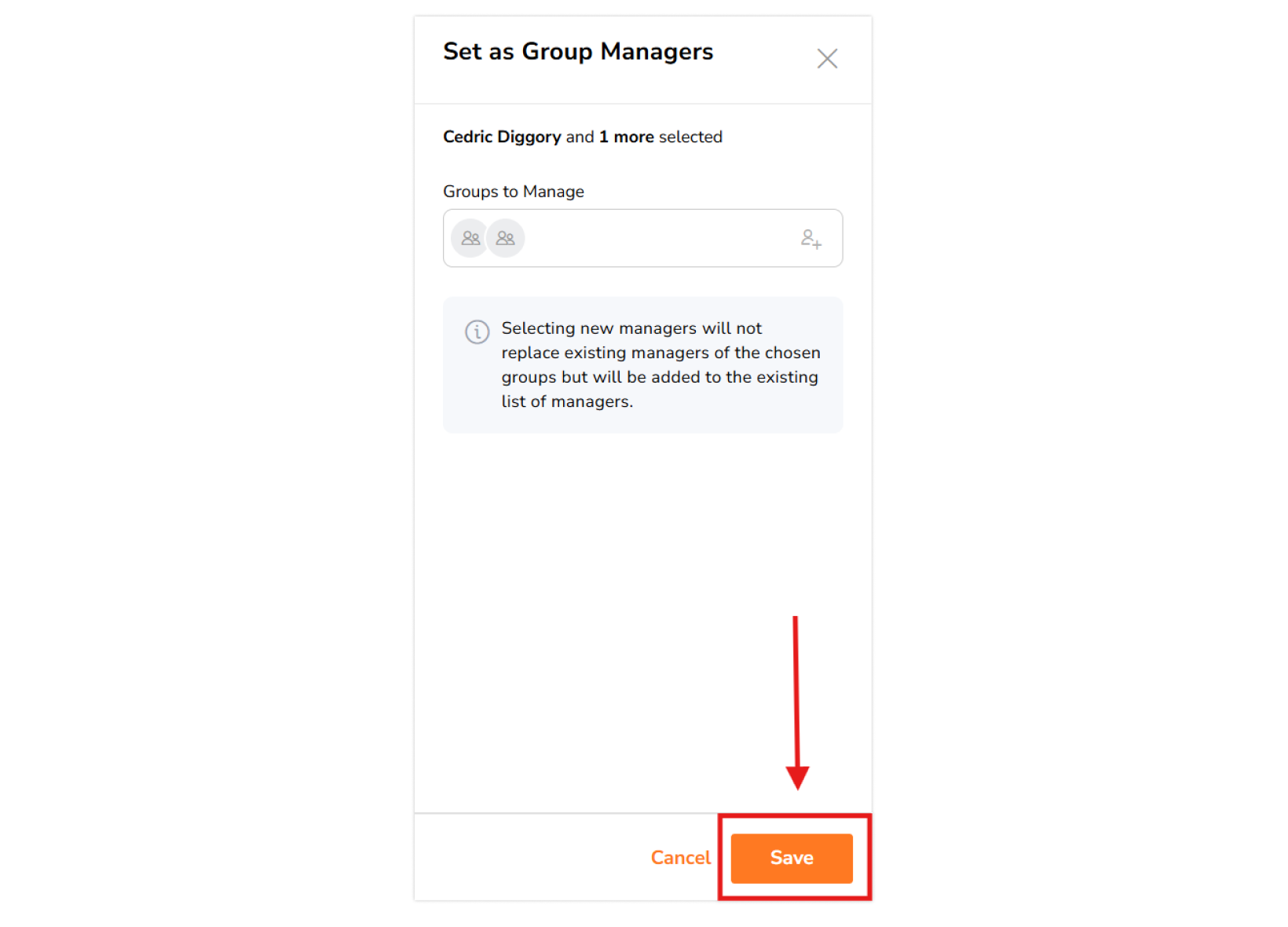Screen dimensions: 1288x927
Task: Click the '1 more' selected text
Action: [626, 137]
